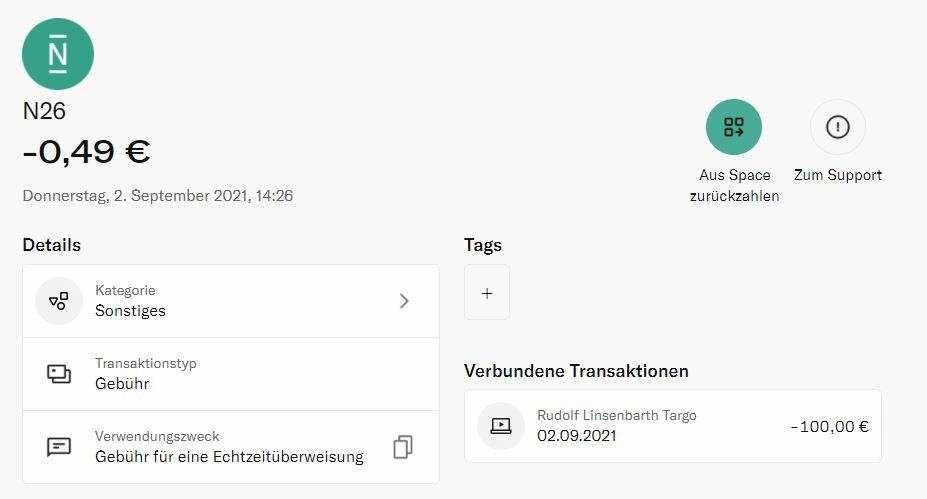The width and height of the screenshot is (927, 499).
Task: Open linked Rudolf Linsenbarth Targo transaction
Action: point(672,426)
